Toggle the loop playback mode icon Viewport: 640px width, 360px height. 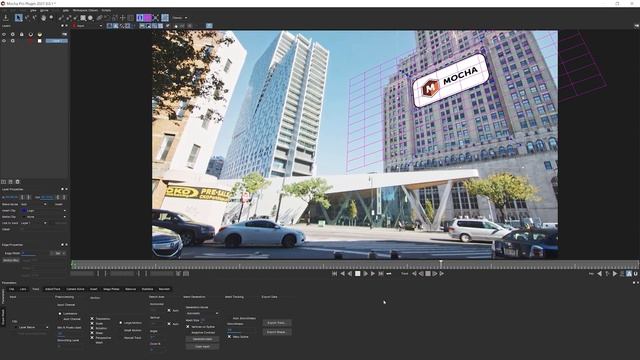(x=389, y=273)
